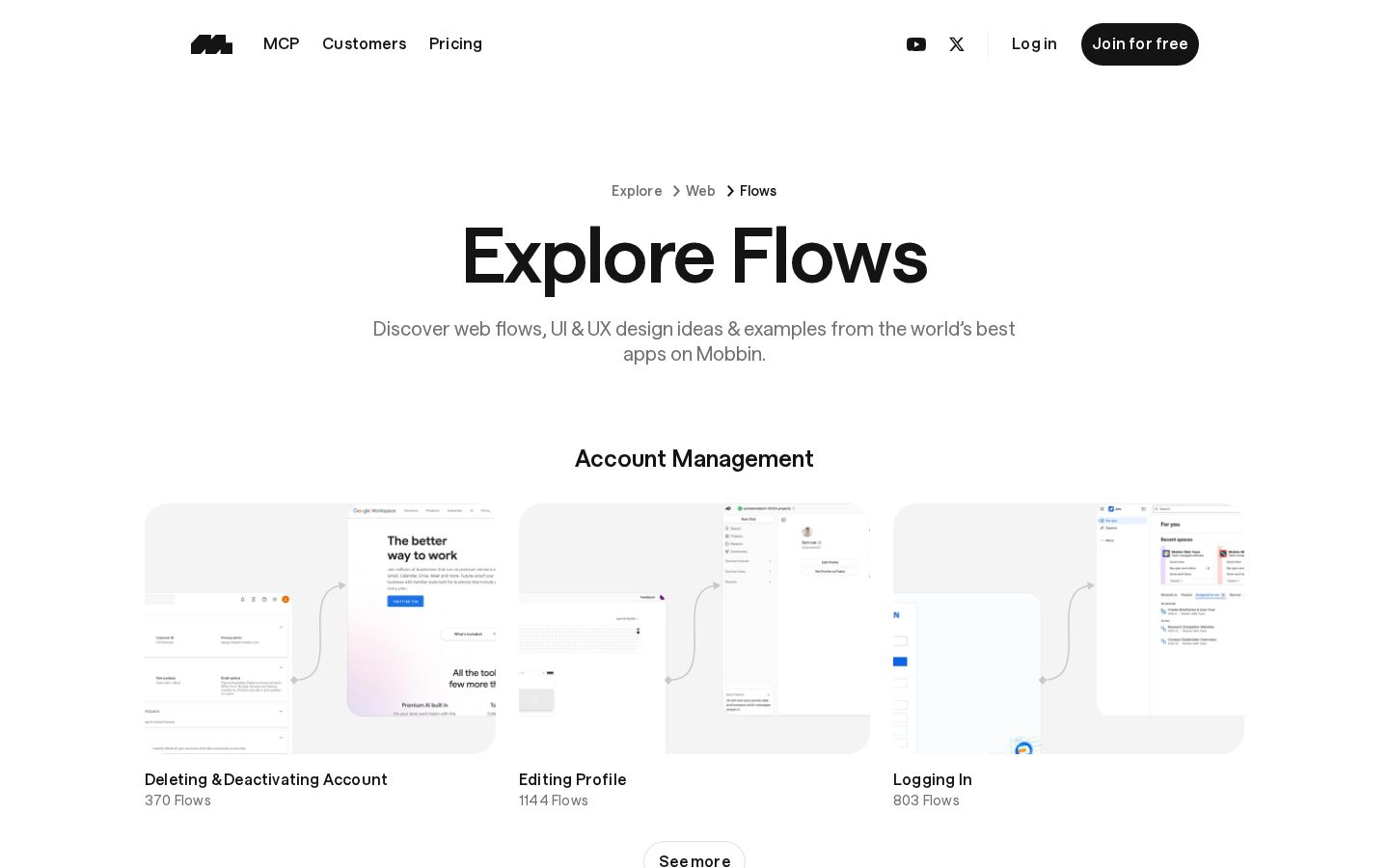Click the Mobbin logo icon
Viewport: 1389px width, 868px height.
point(211,44)
